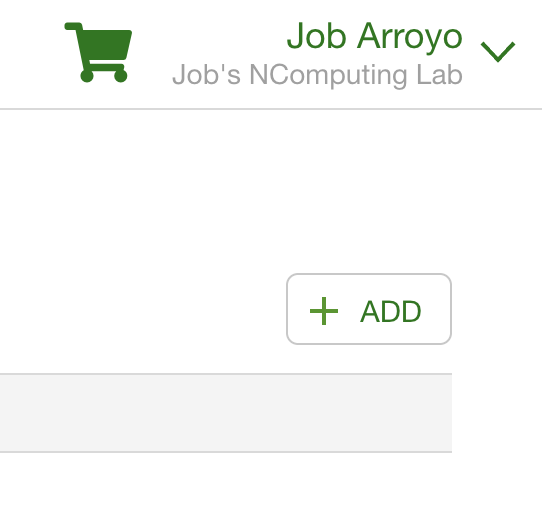Image resolution: width=542 pixels, height=512 pixels.
Task: Select the Job Arroyo user name
Action: (x=375, y=36)
